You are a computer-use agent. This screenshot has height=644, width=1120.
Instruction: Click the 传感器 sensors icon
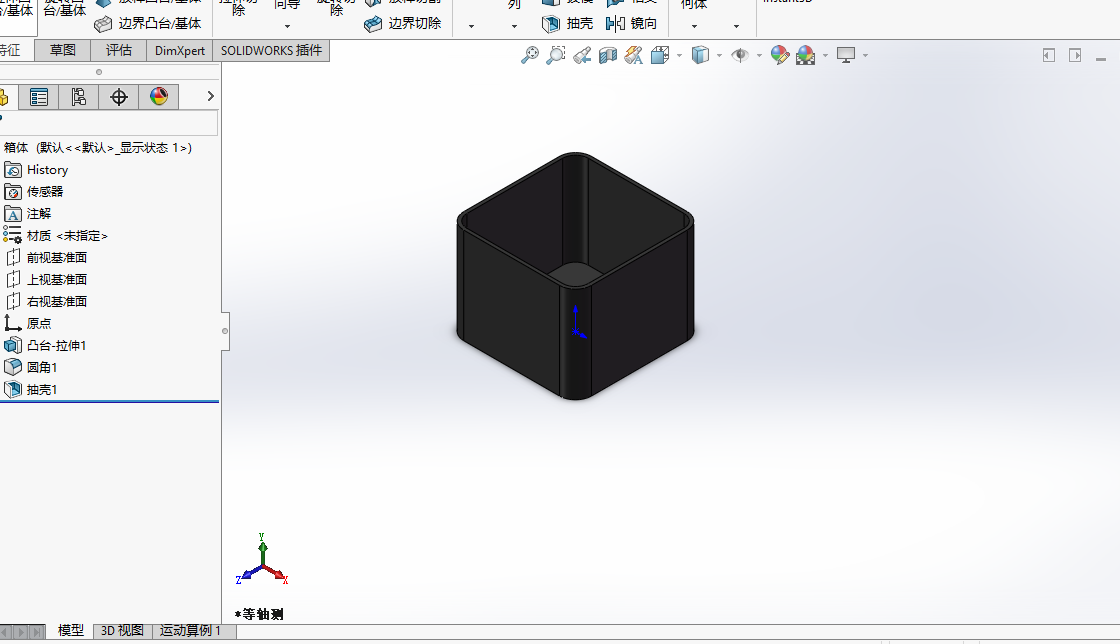pos(13,192)
